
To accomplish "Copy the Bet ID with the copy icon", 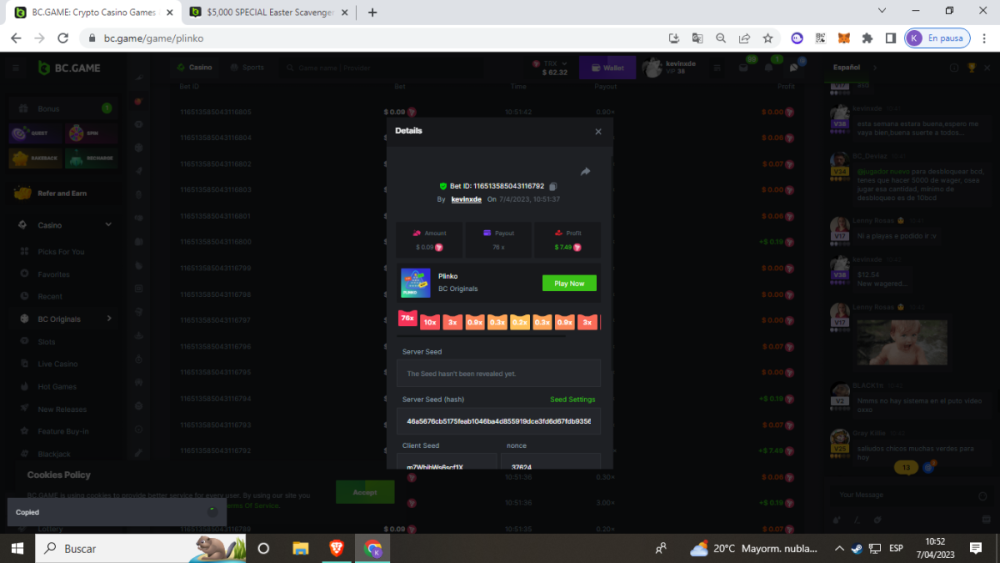I will [553, 186].
